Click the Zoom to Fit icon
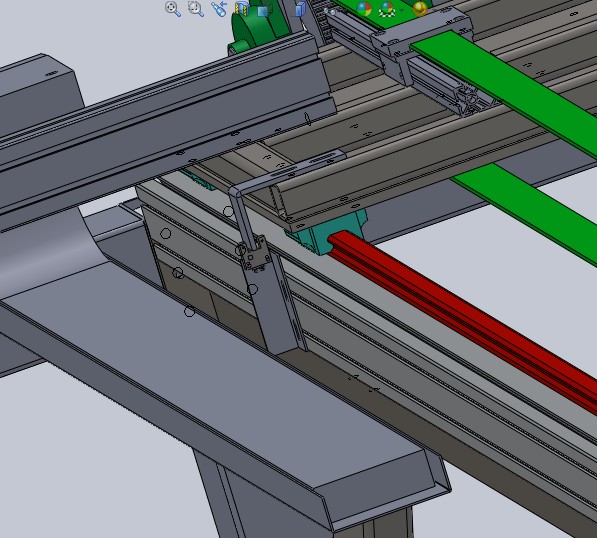The width and height of the screenshot is (597, 538). 172,9
